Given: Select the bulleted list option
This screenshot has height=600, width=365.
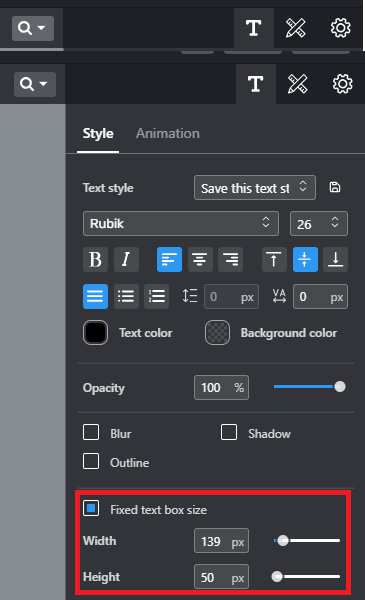Looking at the screenshot, I should [126, 297].
